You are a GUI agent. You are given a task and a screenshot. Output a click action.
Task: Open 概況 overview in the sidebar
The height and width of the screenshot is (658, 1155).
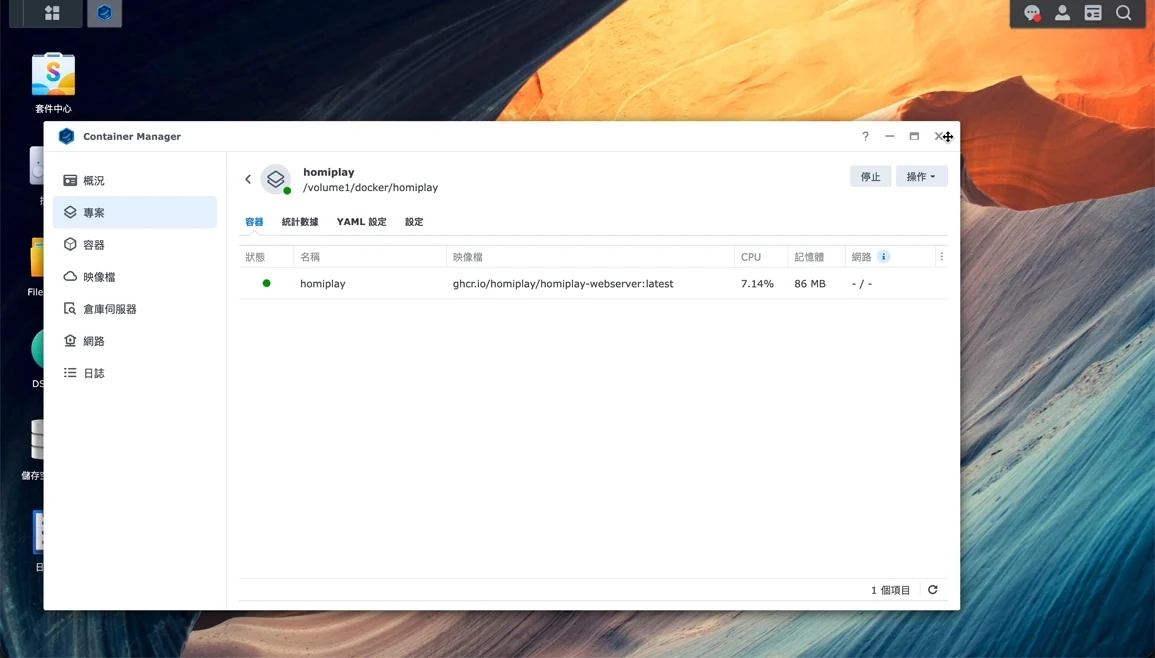pos(135,181)
